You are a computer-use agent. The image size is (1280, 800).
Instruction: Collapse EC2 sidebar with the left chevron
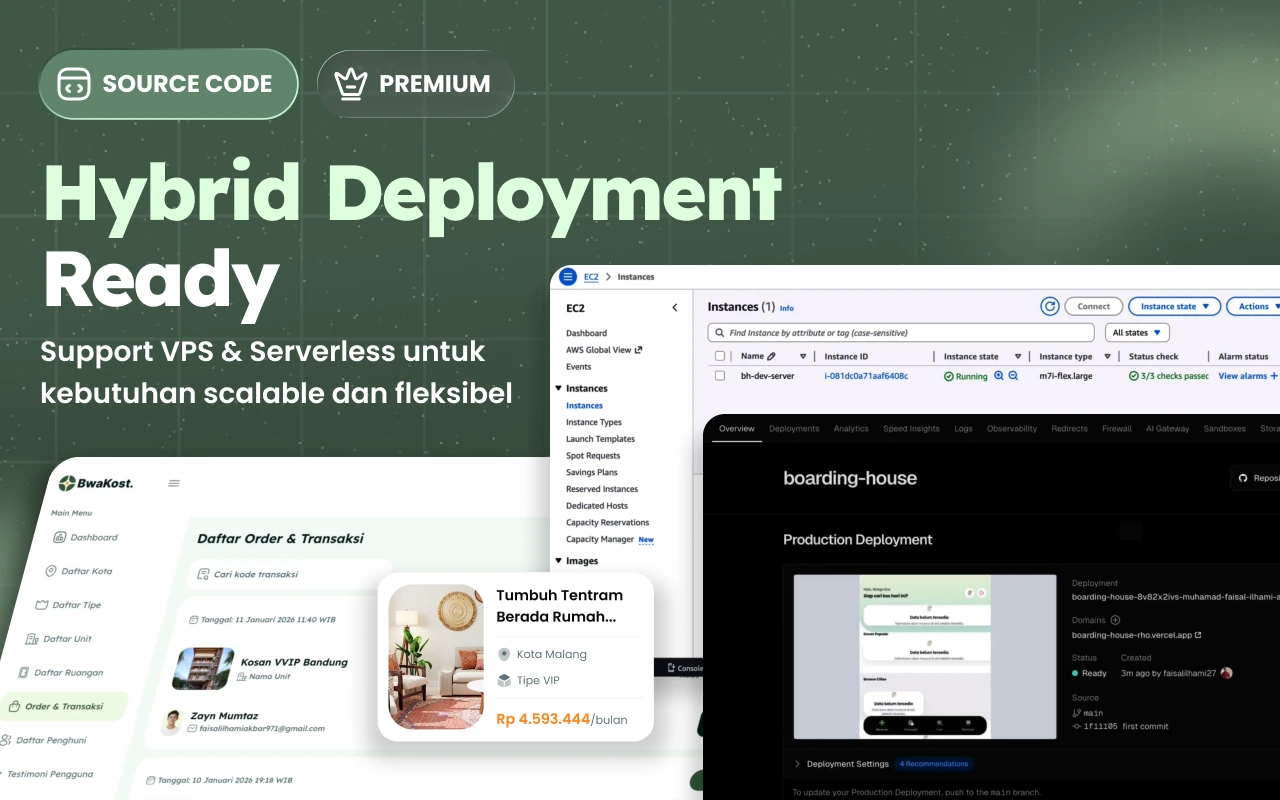tap(675, 308)
